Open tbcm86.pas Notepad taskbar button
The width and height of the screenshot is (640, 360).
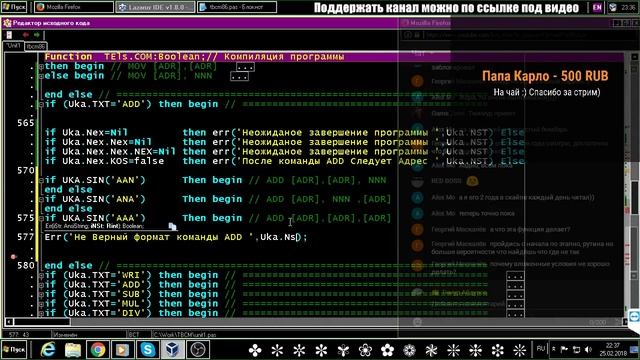[237, 7]
